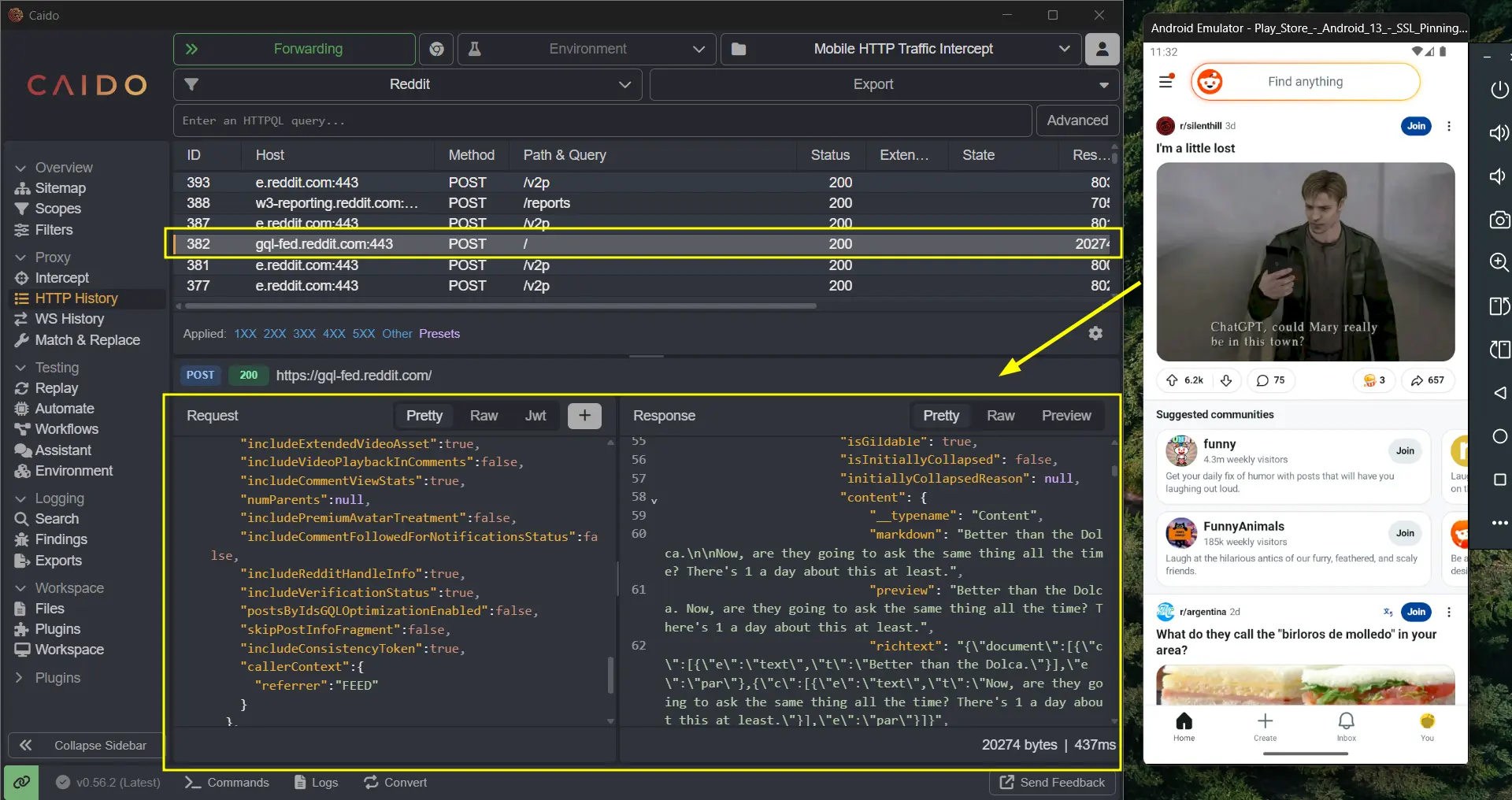Toggle the Other status filter

(397, 334)
